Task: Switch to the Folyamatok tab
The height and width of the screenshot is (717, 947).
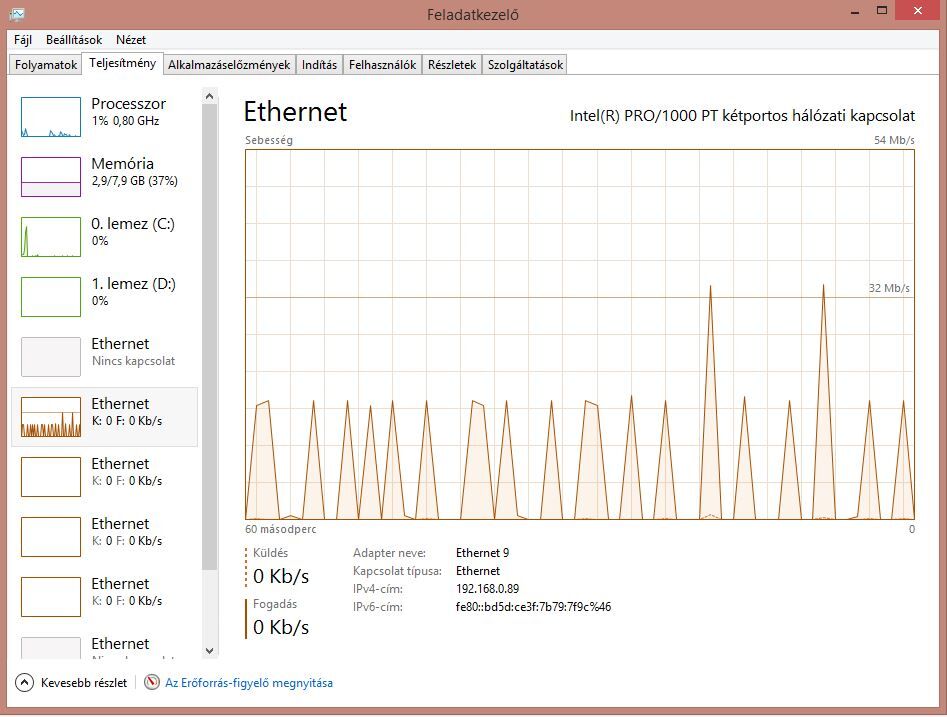Action: [46, 65]
